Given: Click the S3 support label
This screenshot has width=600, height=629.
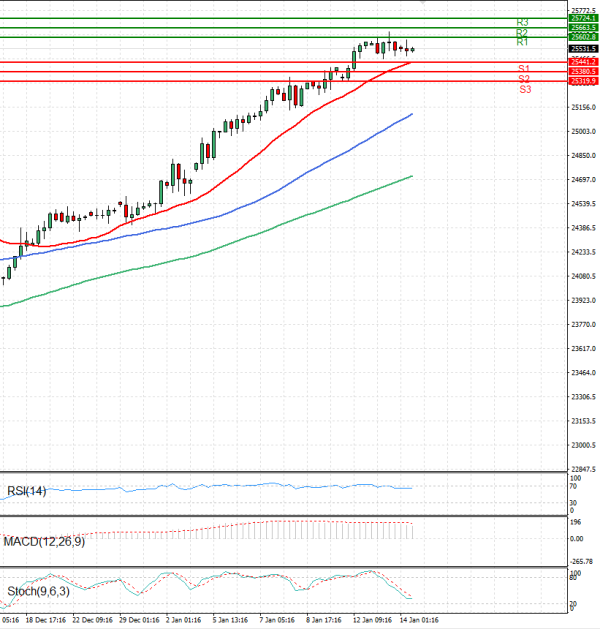Looking at the screenshot, I should (524, 90).
